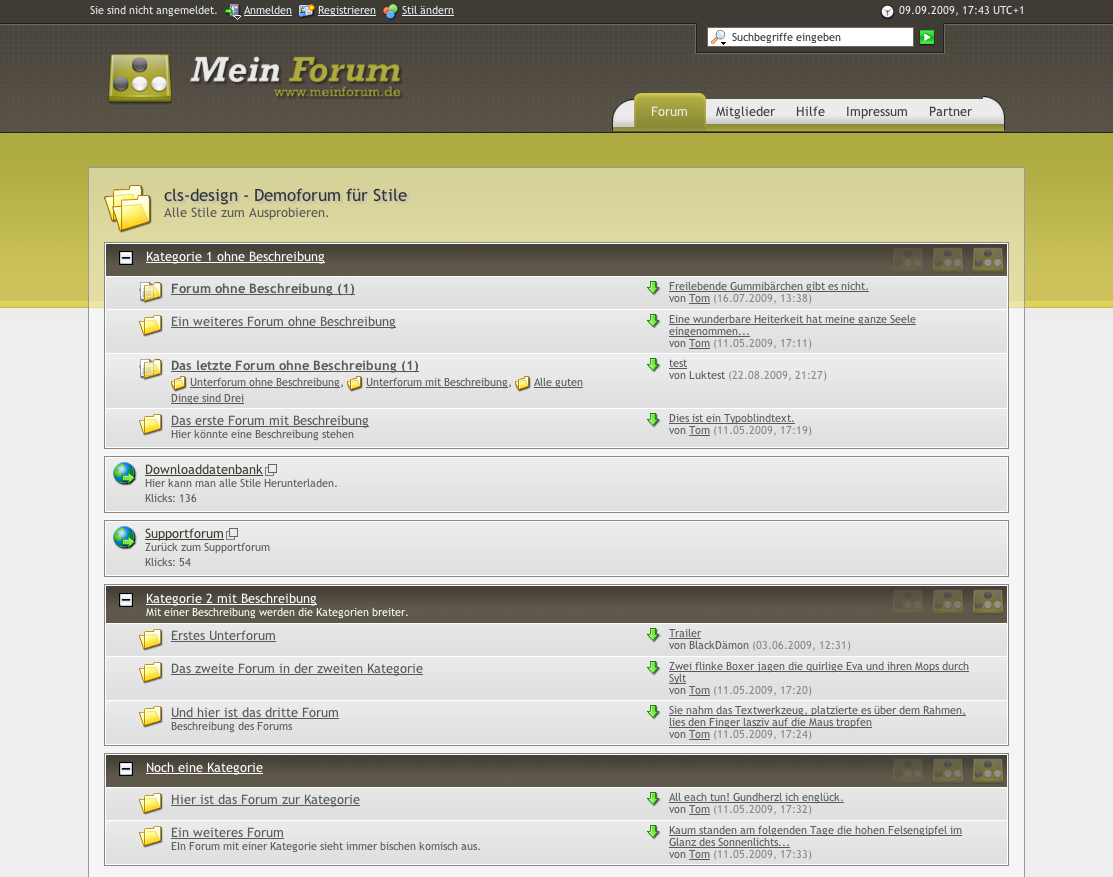Click the Anmelden login link

pos(267,11)
